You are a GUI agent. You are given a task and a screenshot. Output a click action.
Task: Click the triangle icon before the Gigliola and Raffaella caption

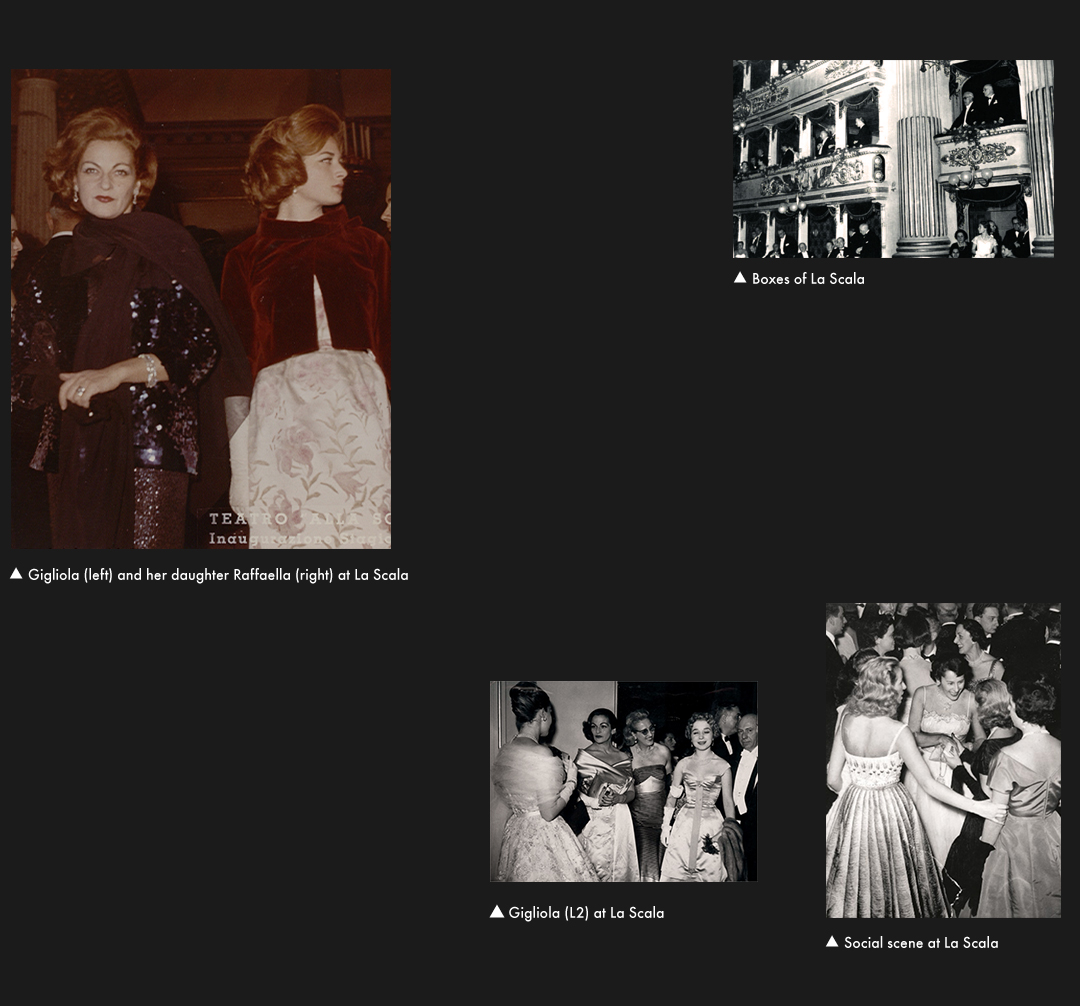pos(16,574)
